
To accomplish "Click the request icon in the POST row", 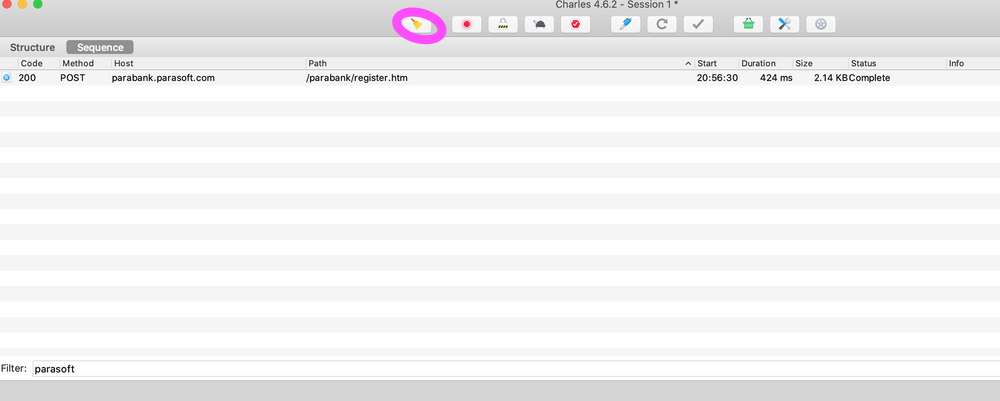I will 7,78.
